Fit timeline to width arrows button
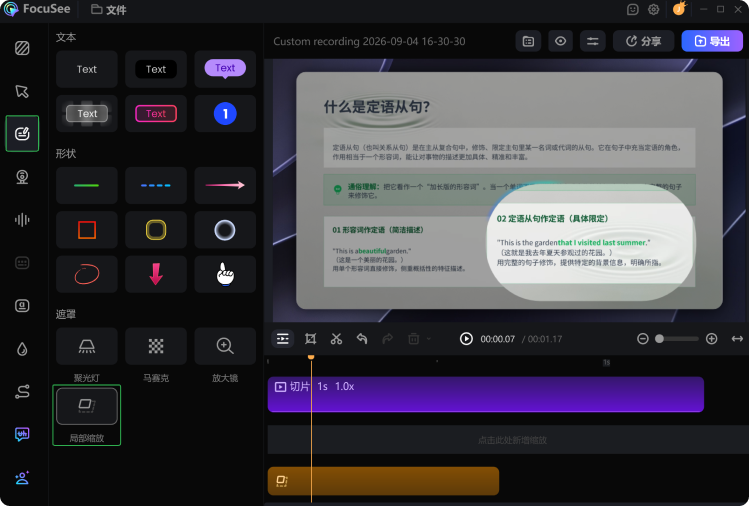Screen dimensions: 749x506 point(737,339)
